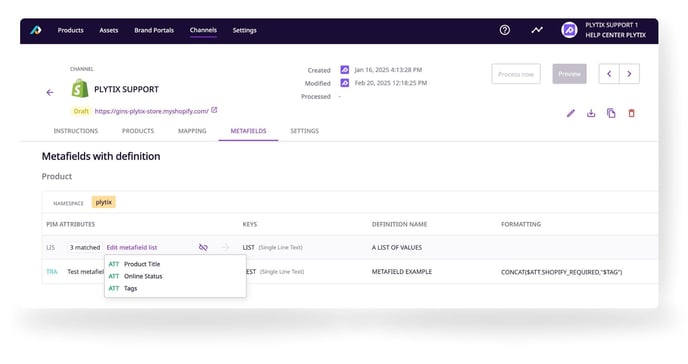Select Product Title attribute in popup
The height and width of the screenshot is (364, 688).
pyautogui.click(x=142, y=264)
